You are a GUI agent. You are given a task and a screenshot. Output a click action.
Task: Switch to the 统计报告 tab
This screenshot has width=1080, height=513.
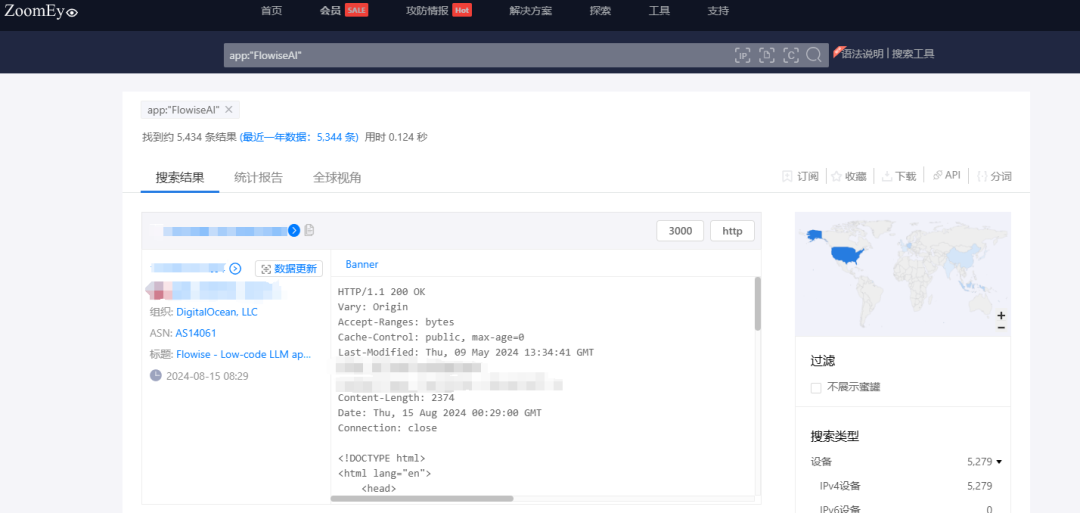[258, 177]
